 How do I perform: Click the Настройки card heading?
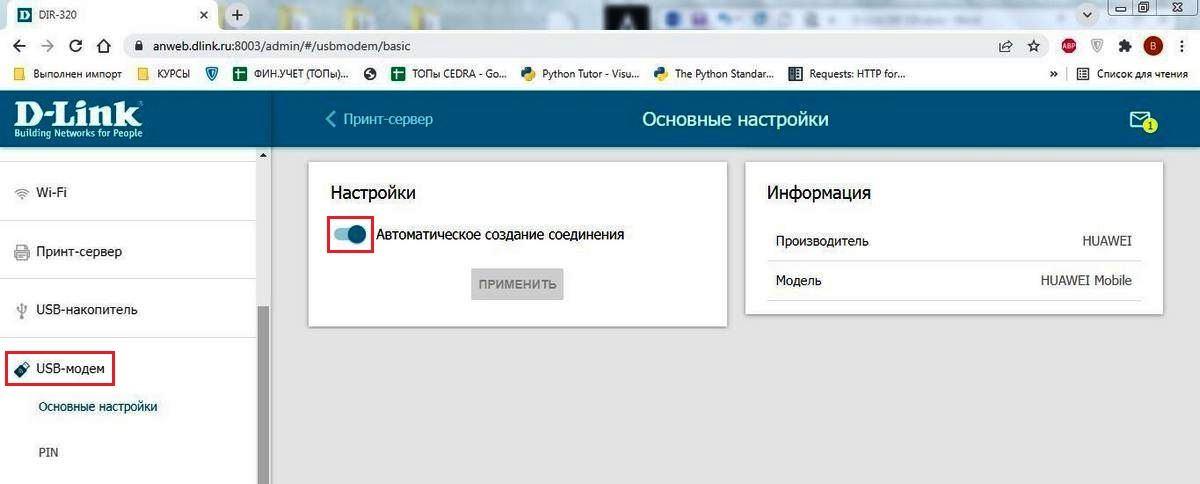click(373, 192)
